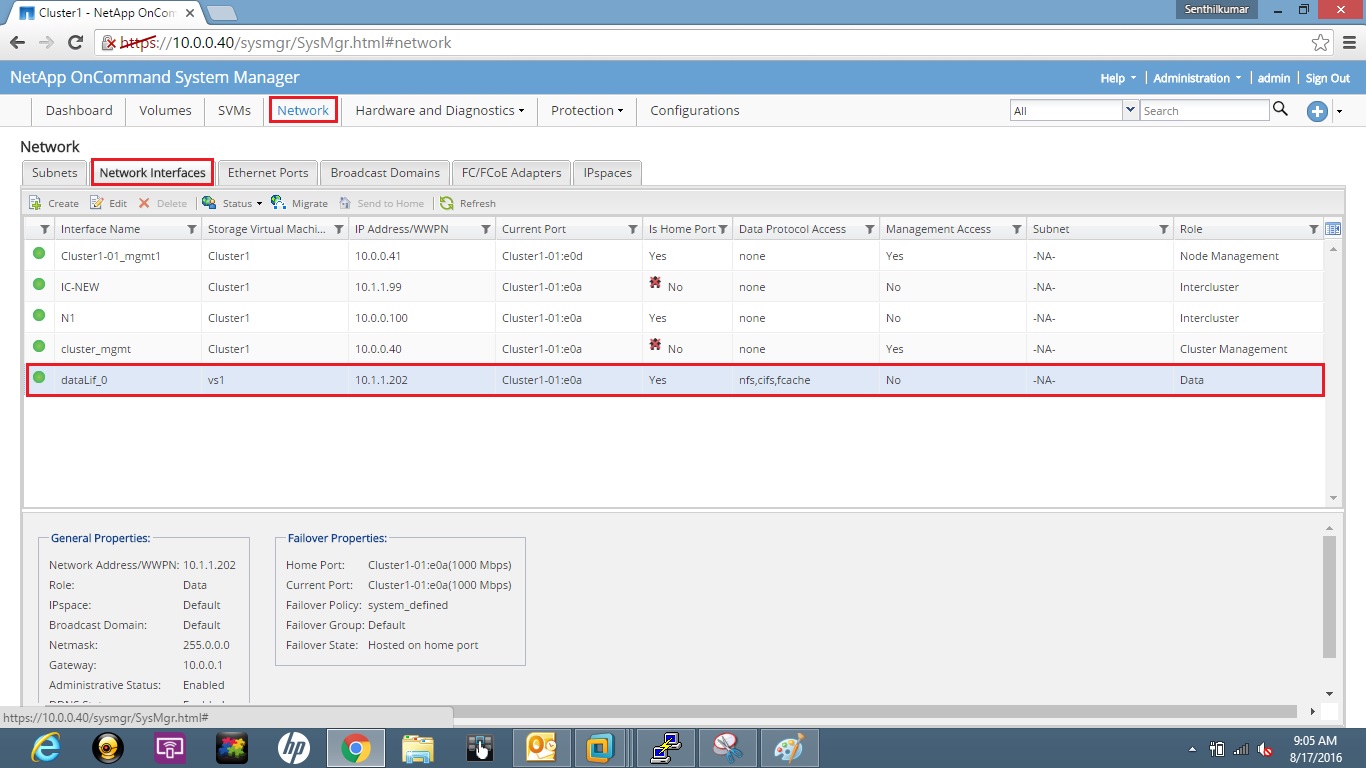Switch to the Ethernet Ports tab
1366x768 pixels.
(x=267, y=172)
